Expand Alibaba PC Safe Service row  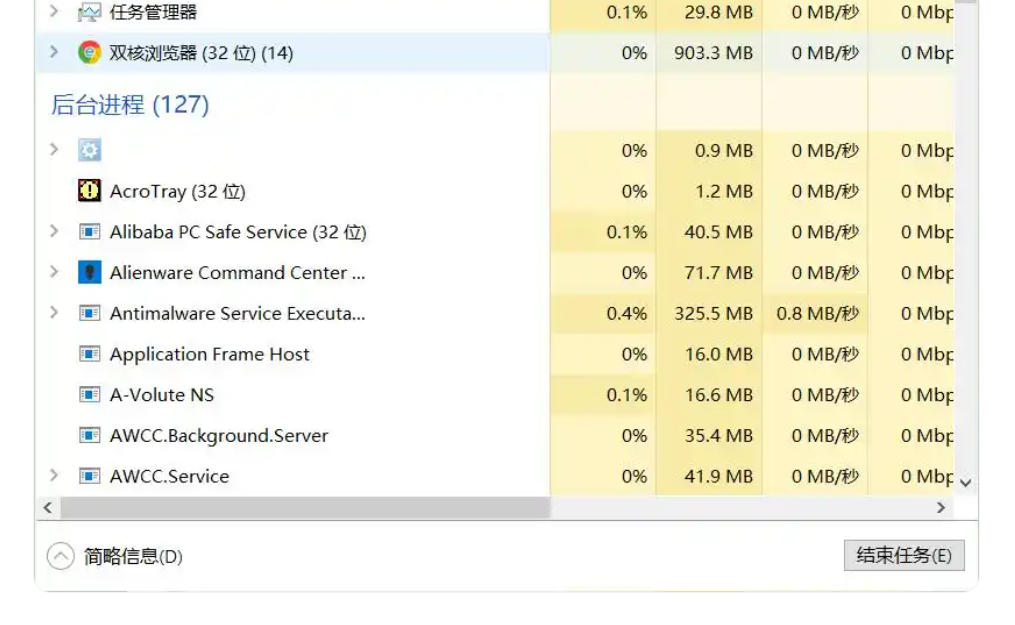[x=54, y=231]
